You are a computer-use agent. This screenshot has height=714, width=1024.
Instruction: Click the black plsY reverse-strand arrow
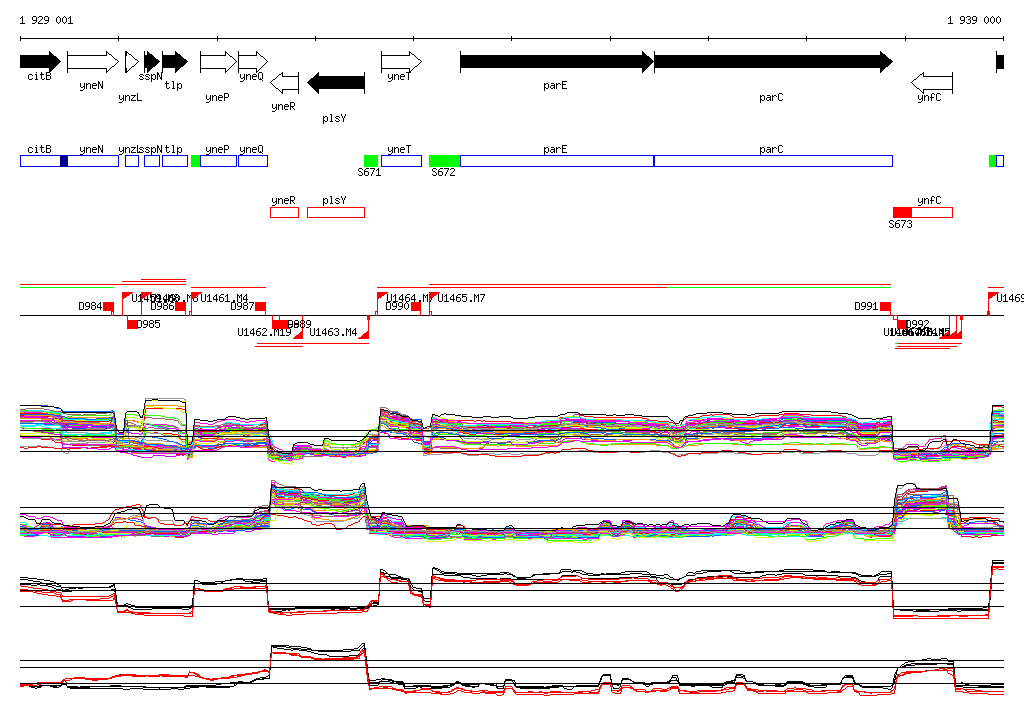[x=336, y=83]
